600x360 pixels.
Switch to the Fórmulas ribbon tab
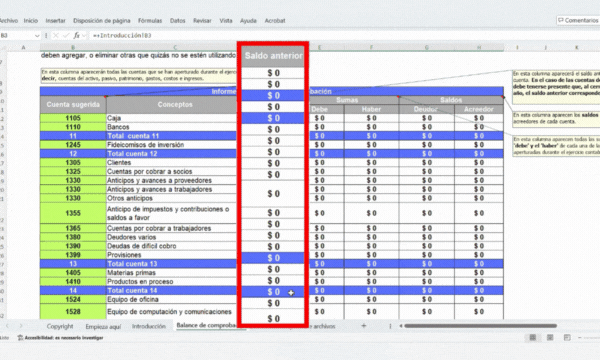[x=150, y=21]
